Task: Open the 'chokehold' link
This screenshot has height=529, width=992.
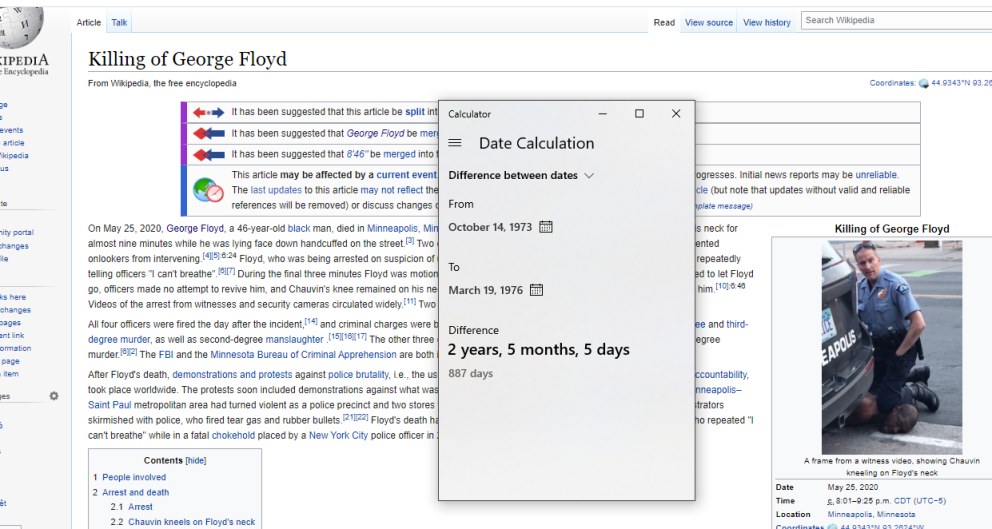Action: pyautogui.click(x=233, y=435)
